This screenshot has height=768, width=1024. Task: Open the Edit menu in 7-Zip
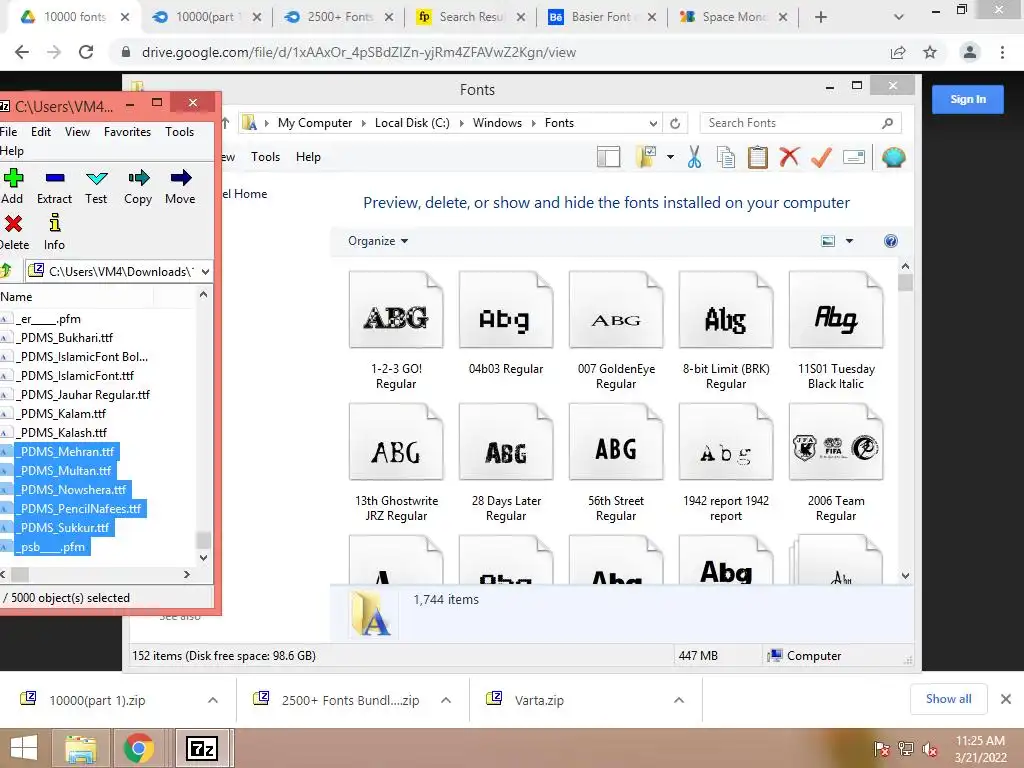tap(40, 131)
